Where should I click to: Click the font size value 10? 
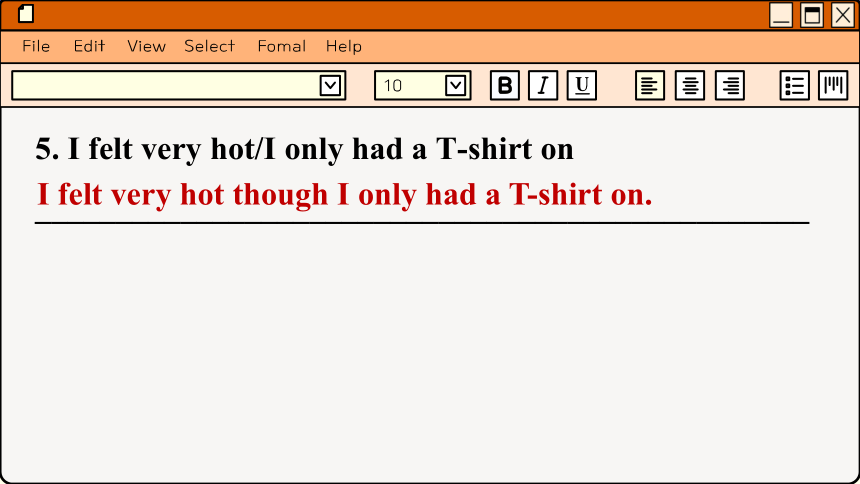point(393,86)
